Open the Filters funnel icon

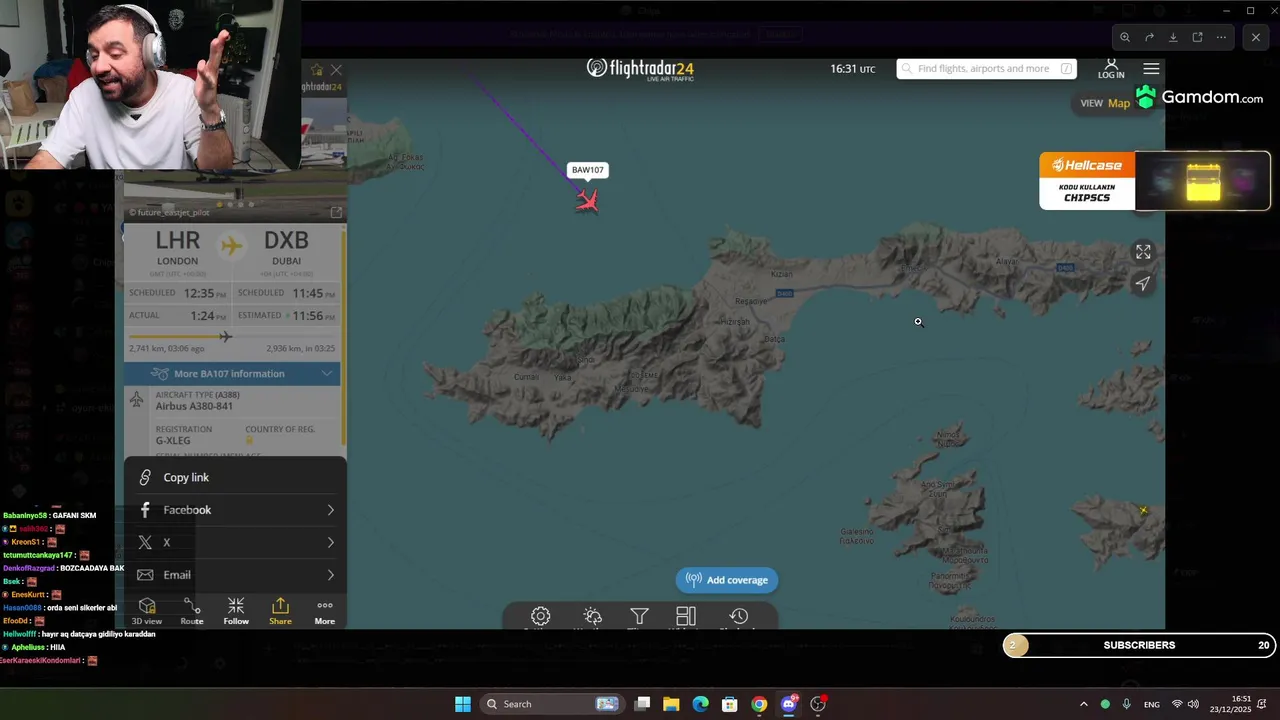639,617
